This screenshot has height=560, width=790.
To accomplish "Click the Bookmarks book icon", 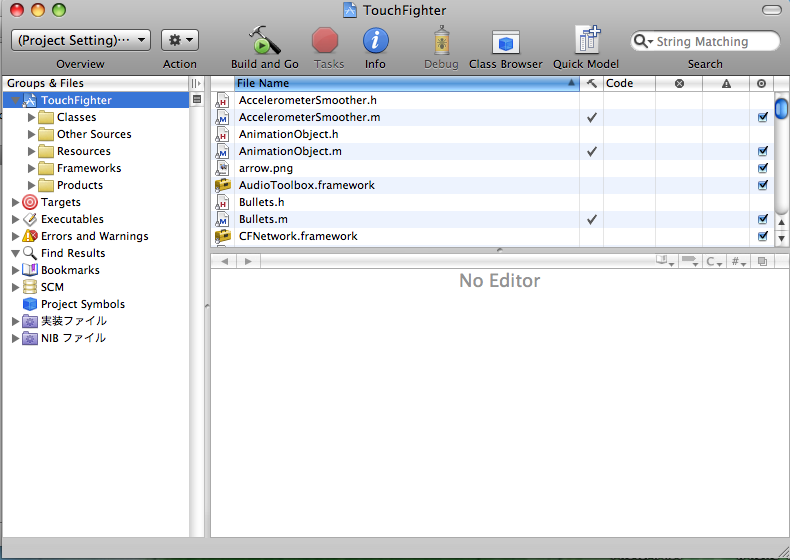I will coord(30,270).
